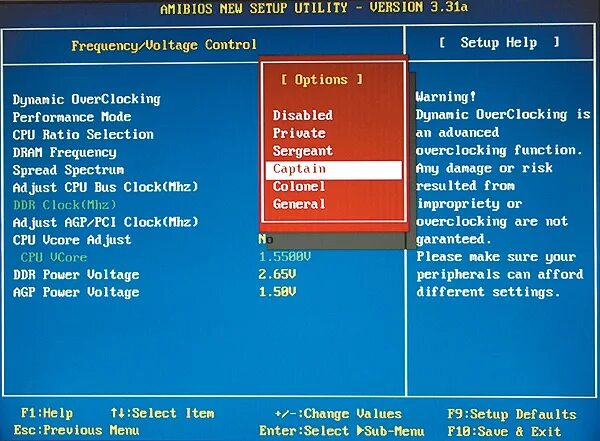Choose the Private overclocking option
The height and width of the screenshot is (441, 600).
(x=299, y=133)
